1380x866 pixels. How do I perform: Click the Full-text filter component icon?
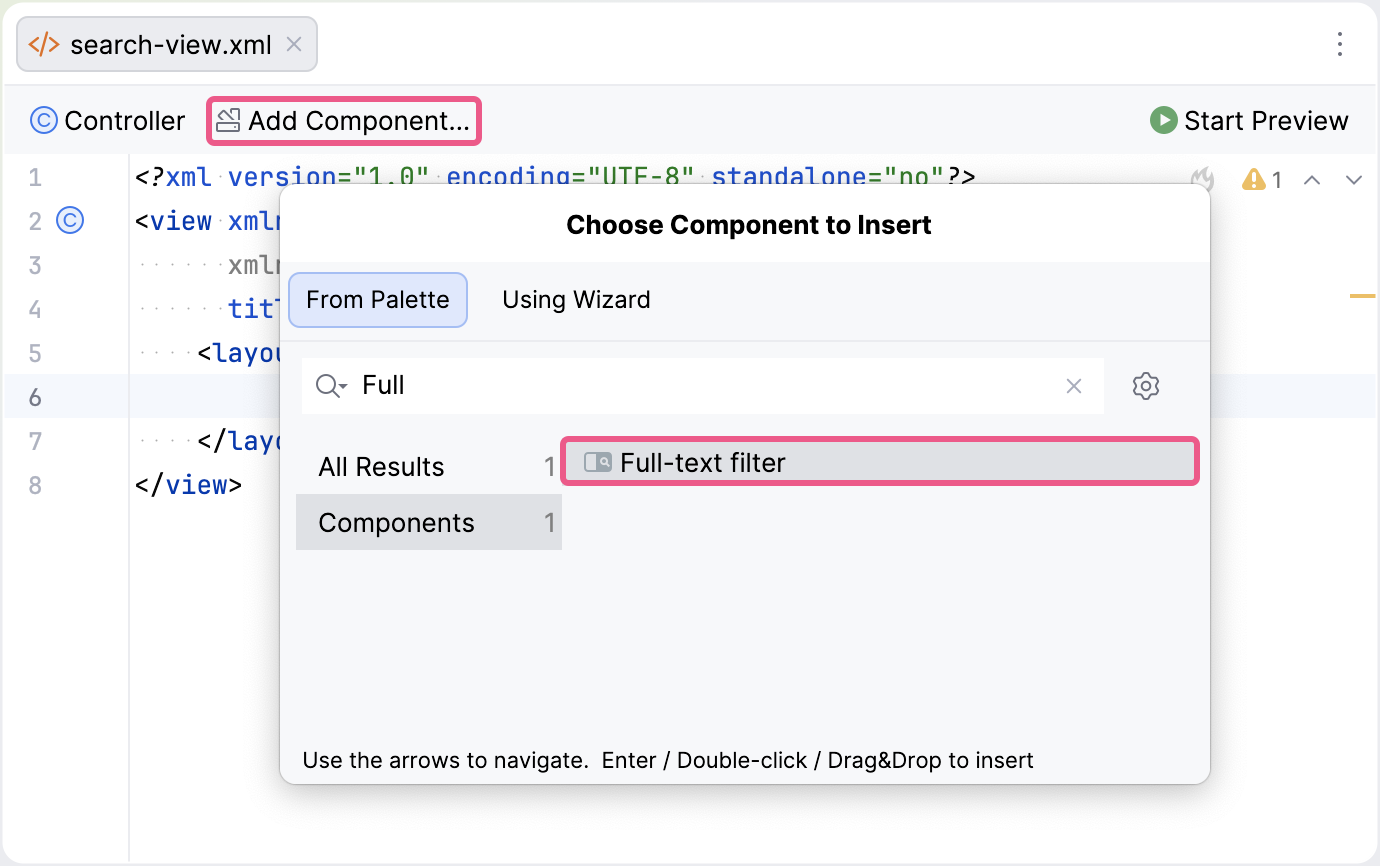point(597,461)
